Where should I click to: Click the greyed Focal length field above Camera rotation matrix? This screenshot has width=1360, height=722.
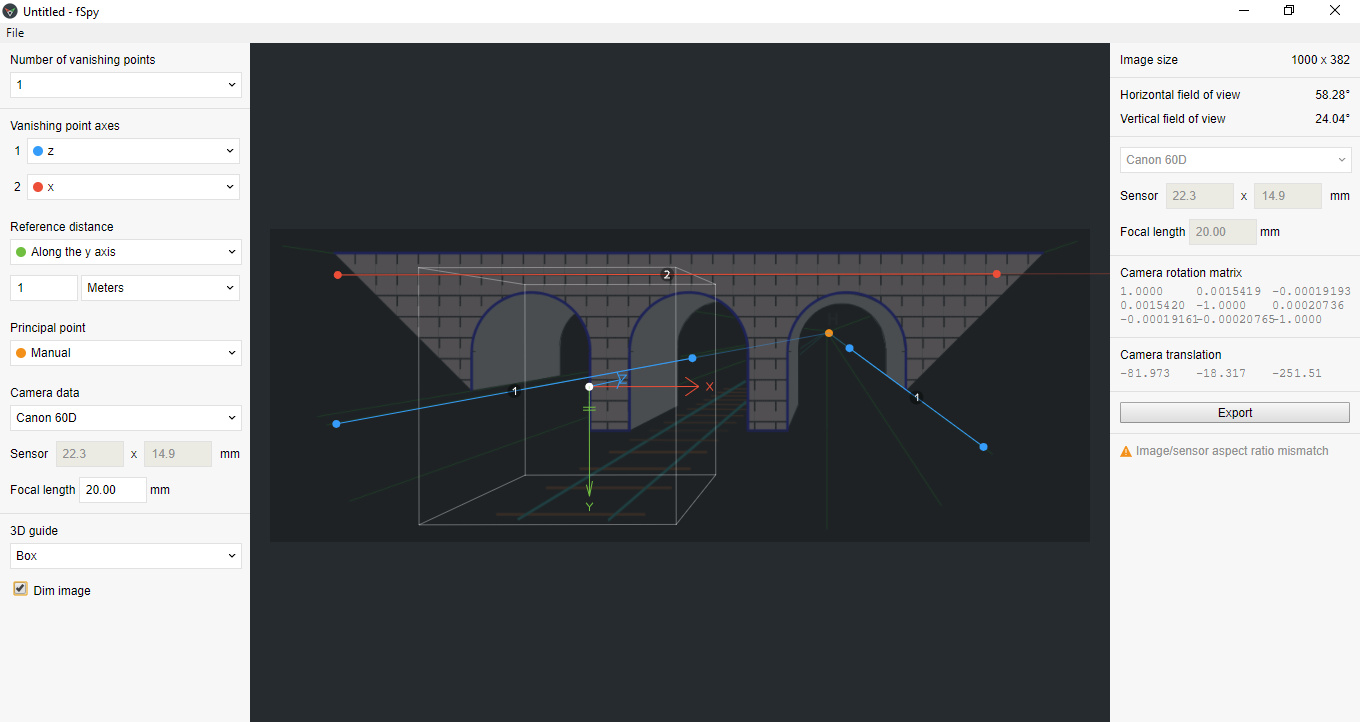(x=1223, y=232)
